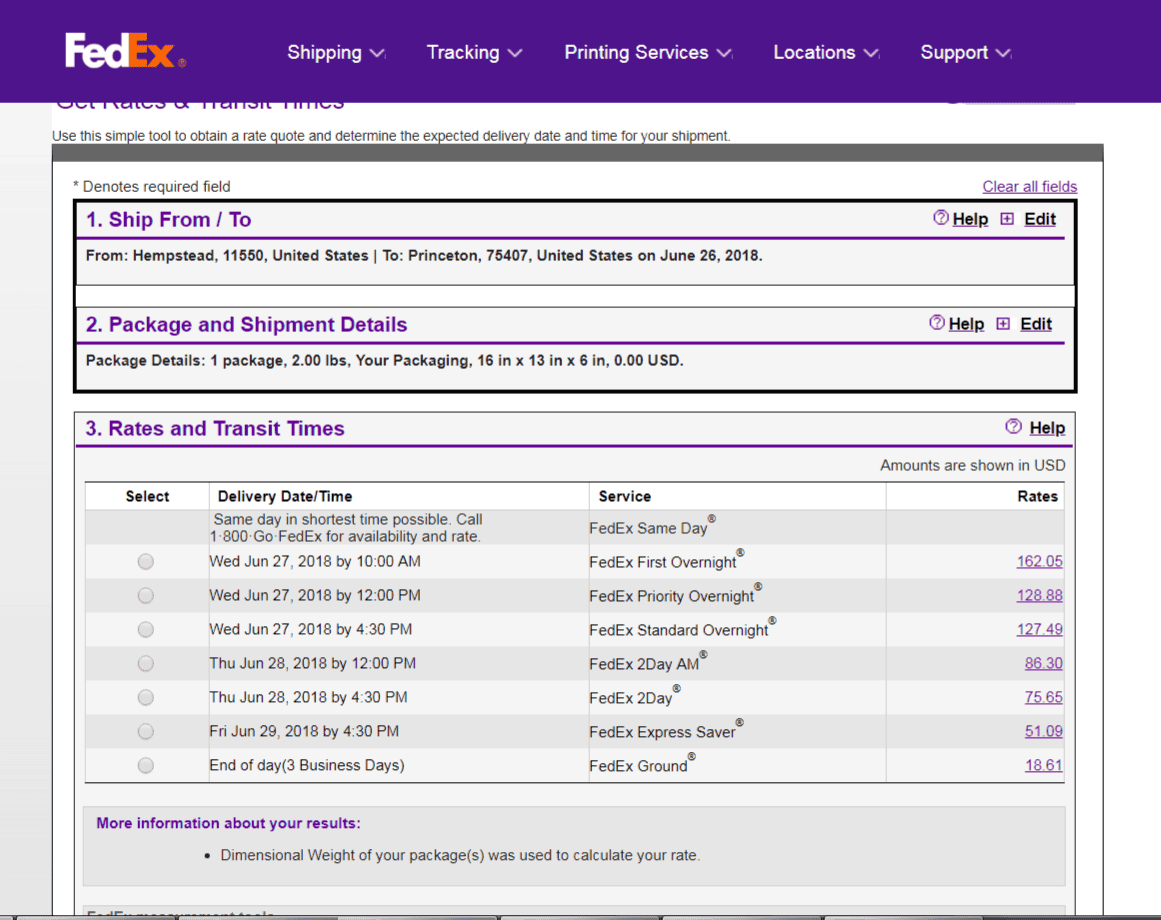Expand the Shipping dropdown chevron
The height and width of the screenshot is (920, 1161).
pyautogui.click(x=377, y=53)
